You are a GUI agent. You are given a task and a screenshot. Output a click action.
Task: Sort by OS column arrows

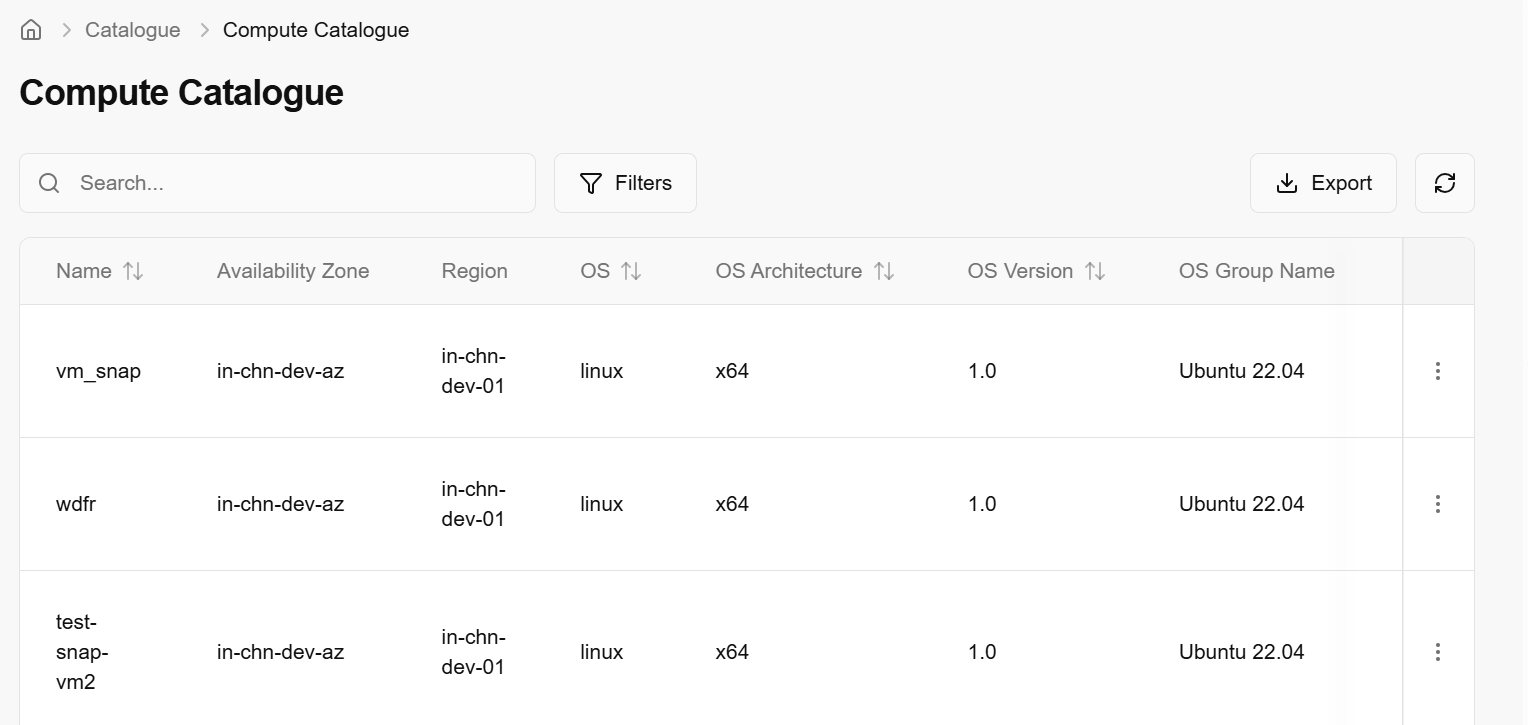[631, 271]
